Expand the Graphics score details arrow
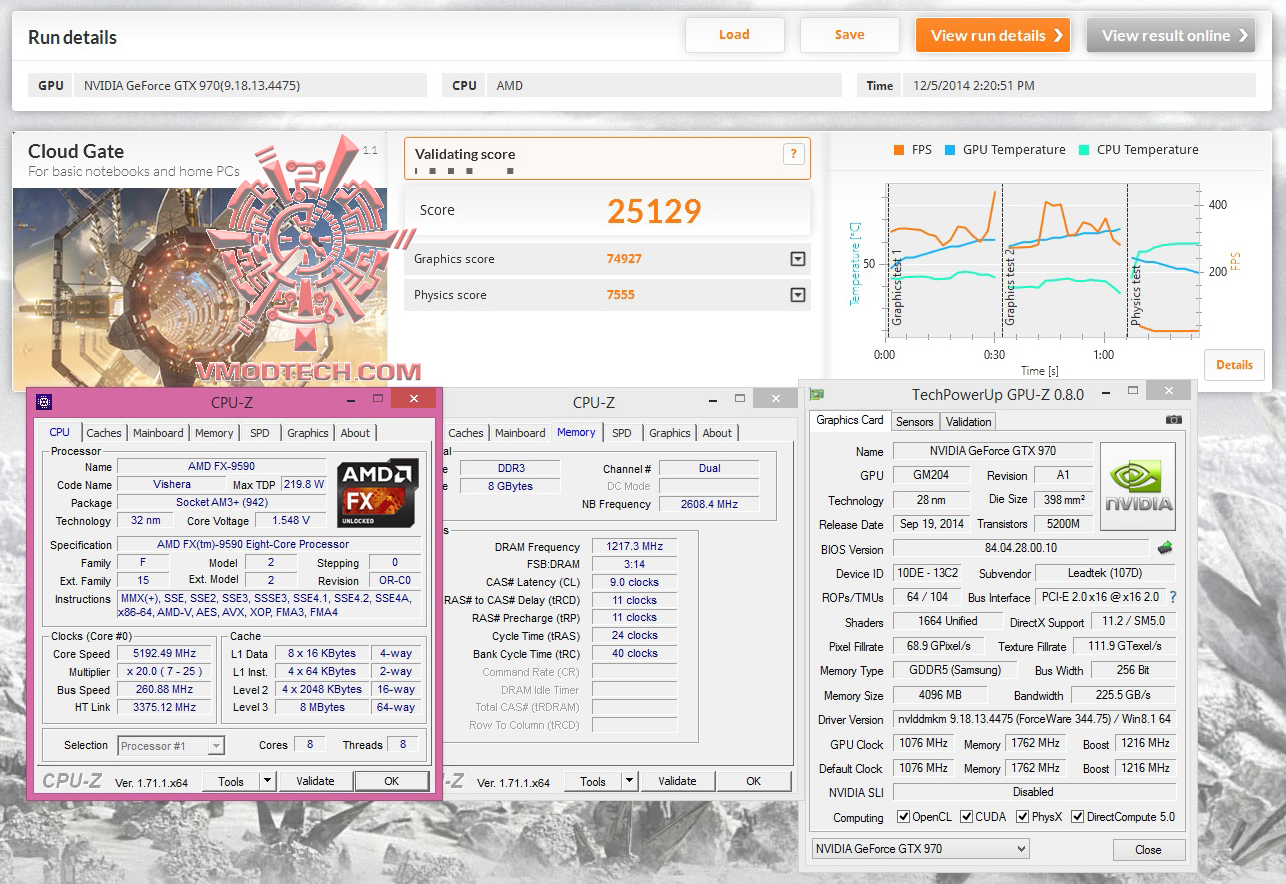The image size is (1286, 884). (797, 259)
